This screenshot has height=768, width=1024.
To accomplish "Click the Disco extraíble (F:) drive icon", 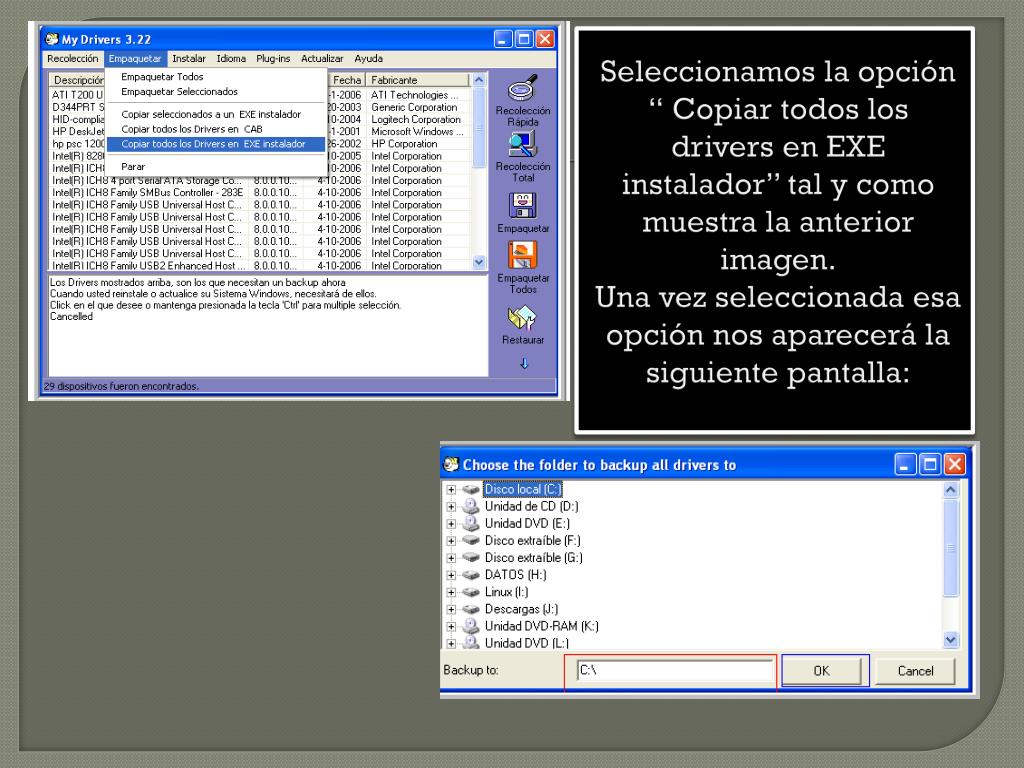I will tap(471, 541).
